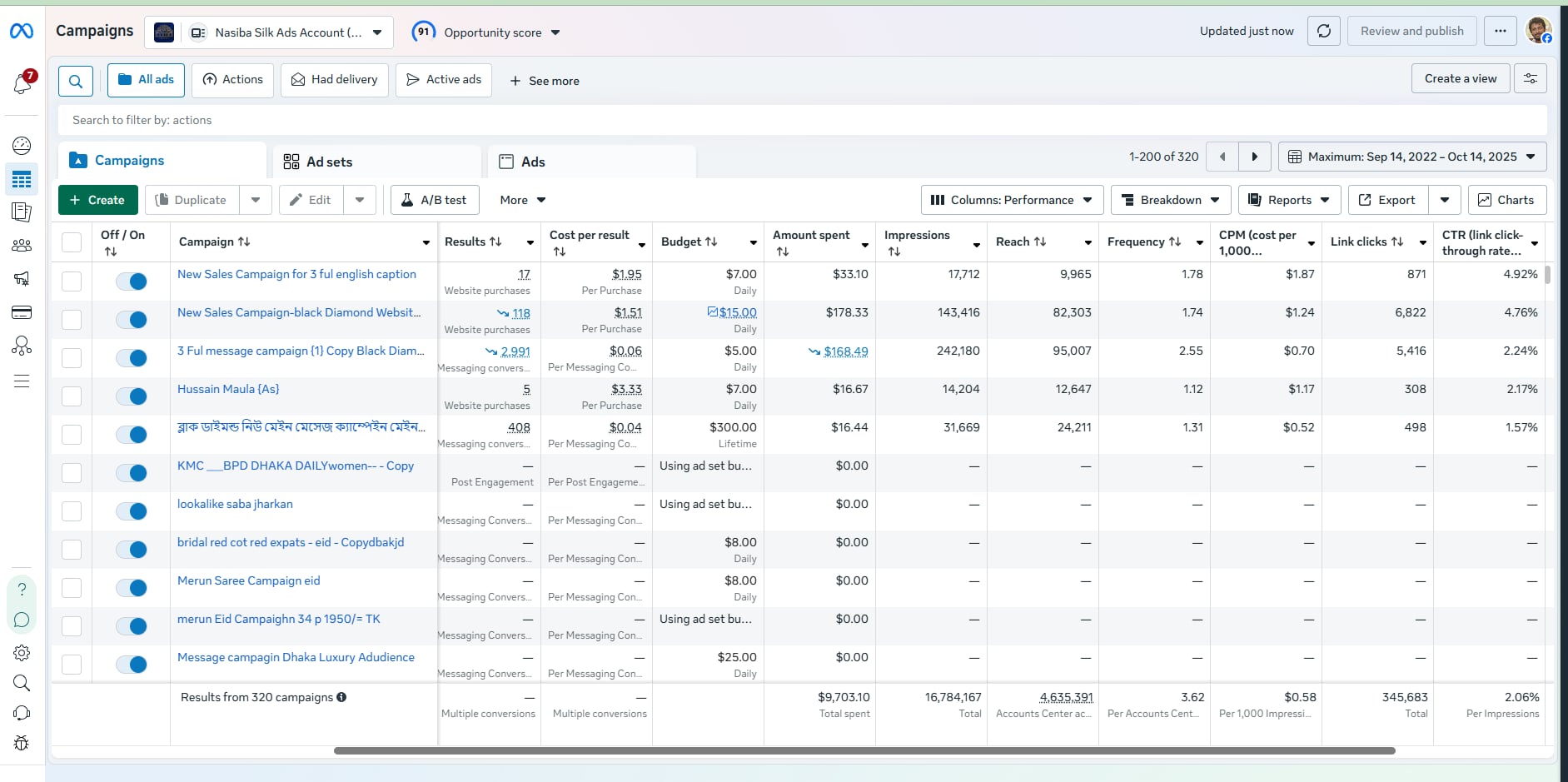Open Audiences icon in left sidebar
Viewport: 1568px width, 782px height.
22,246
